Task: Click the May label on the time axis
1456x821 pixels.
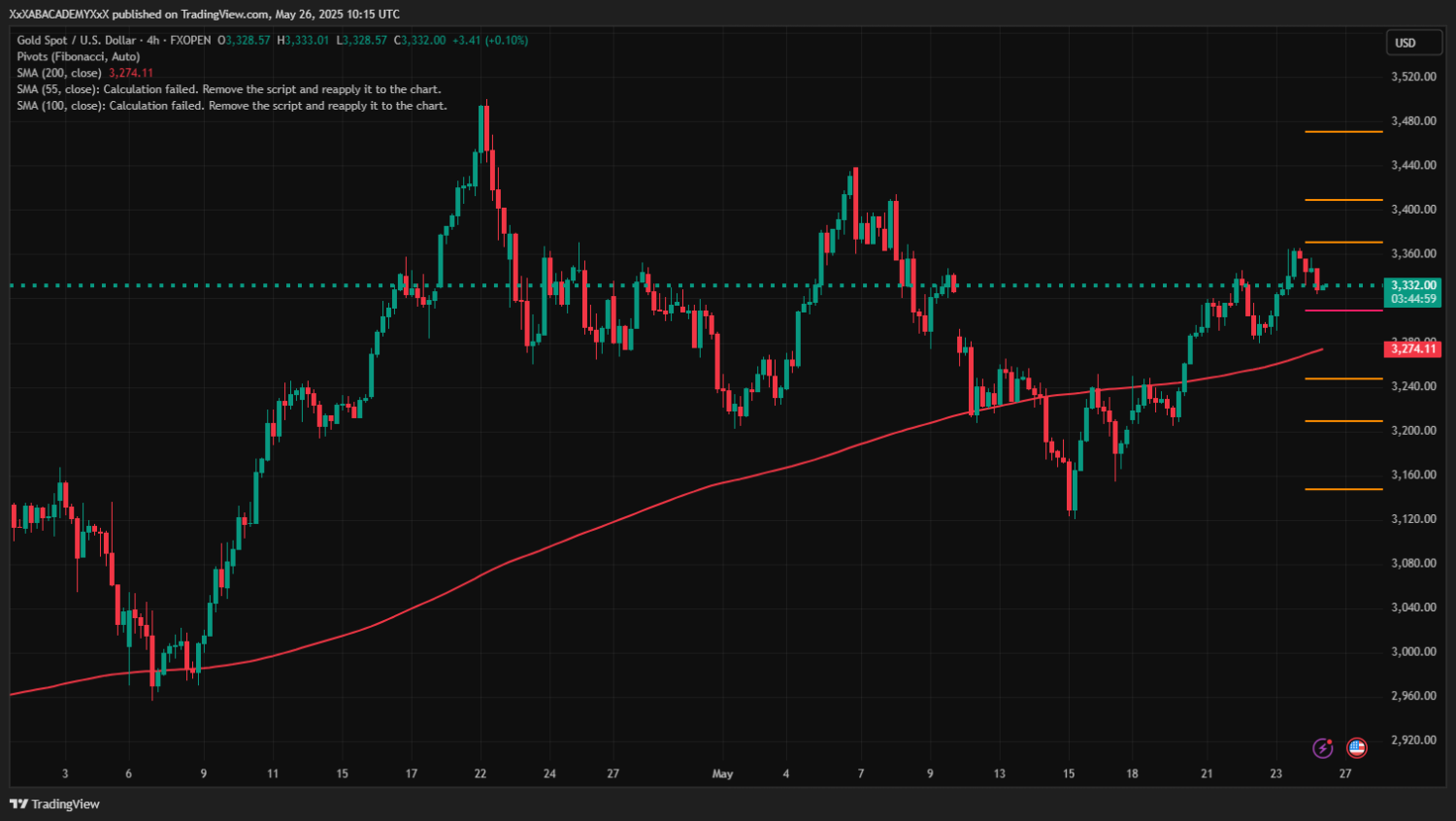Action: coord(722,773)
